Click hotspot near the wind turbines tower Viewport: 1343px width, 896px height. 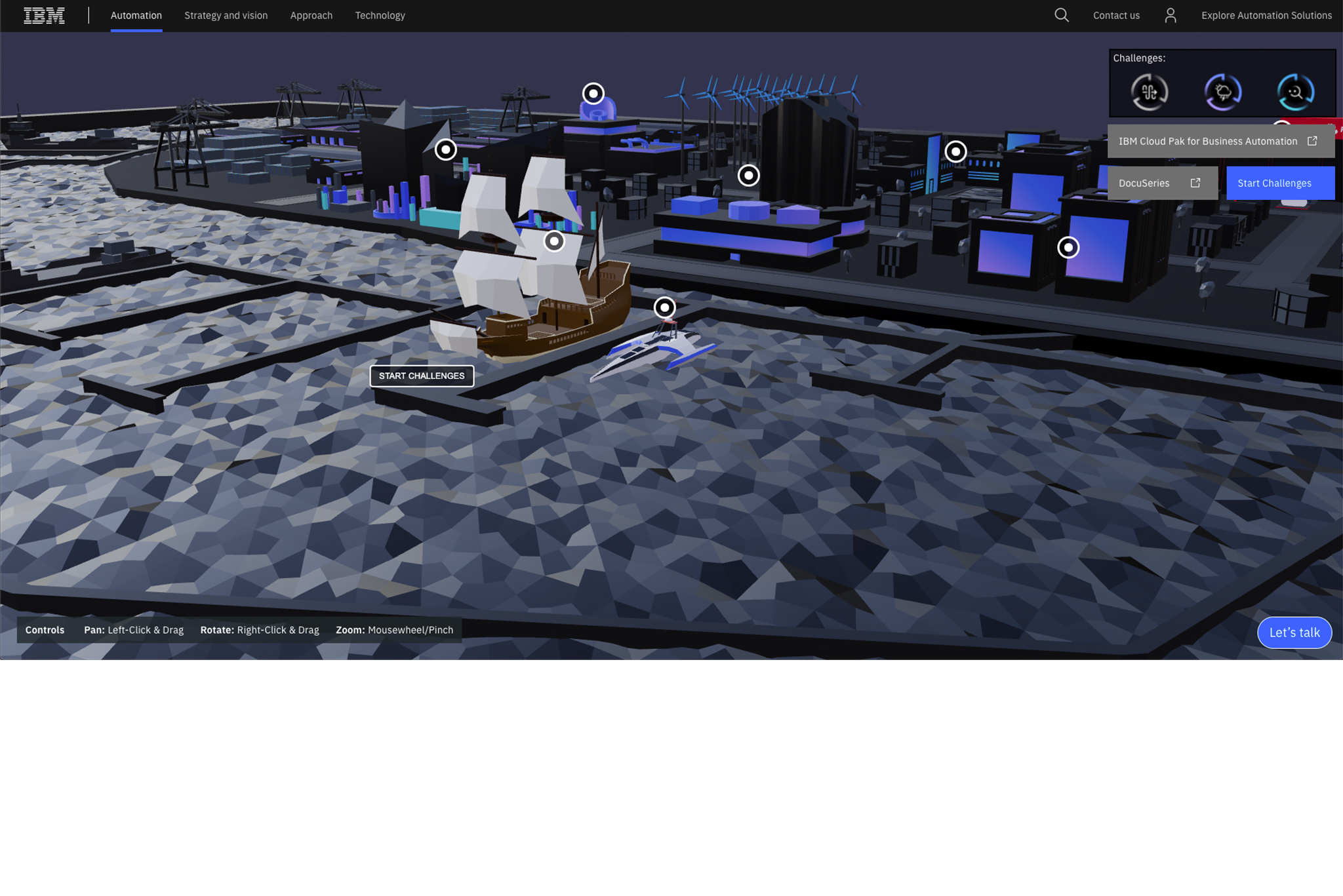tap(748, 176)
